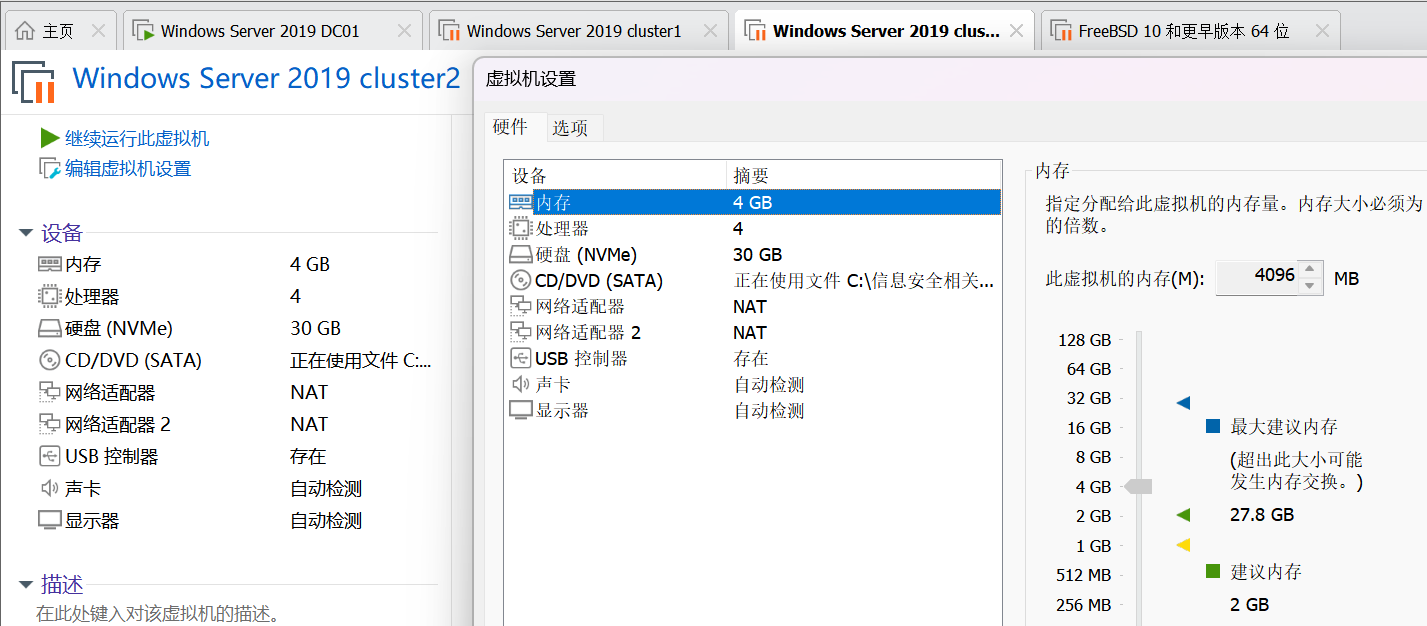Click the 硬盘 (NVMe) disk icon
The height and width of the screenshot is (626, 1427).
(521, 253)
